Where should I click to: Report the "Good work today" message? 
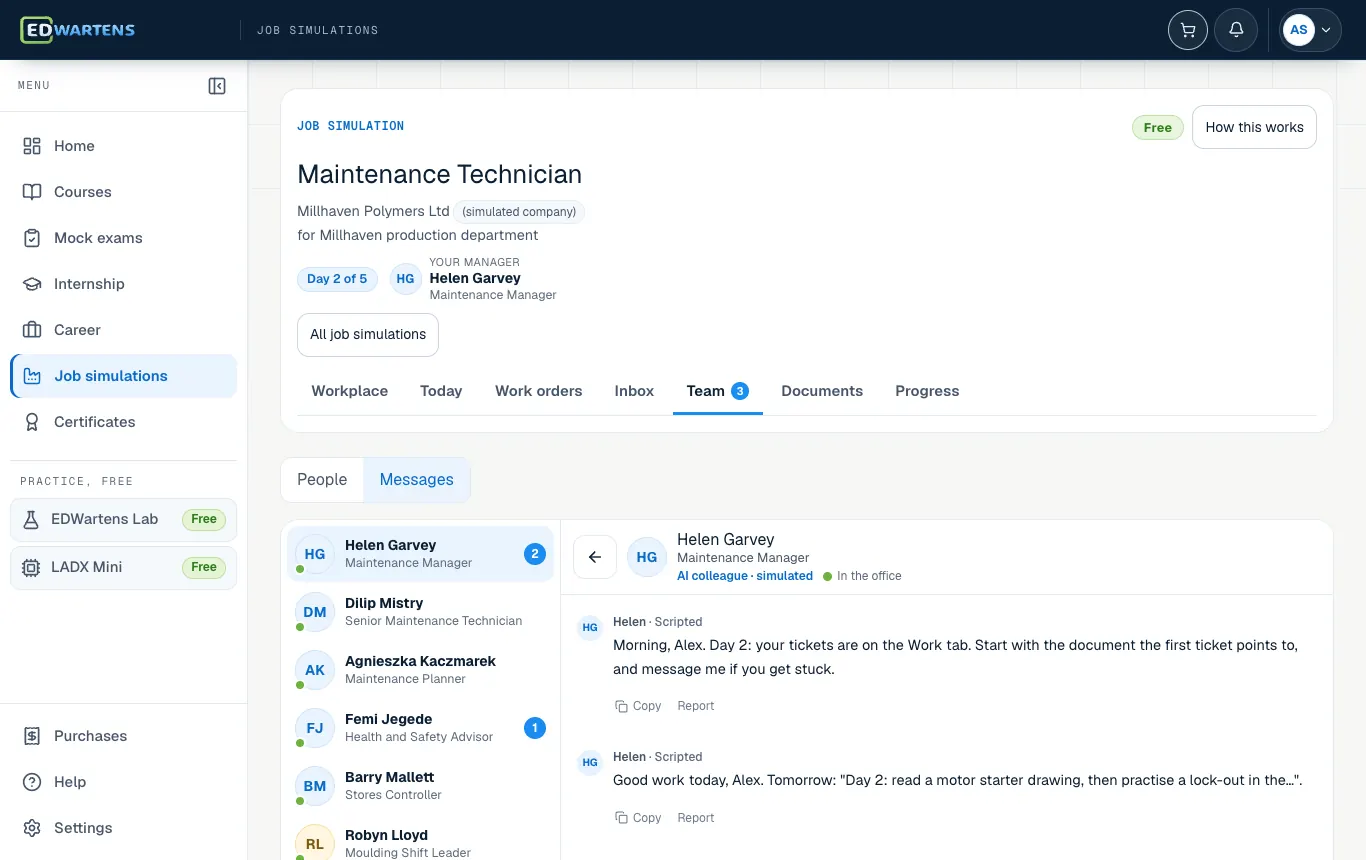tap(696, 818)
